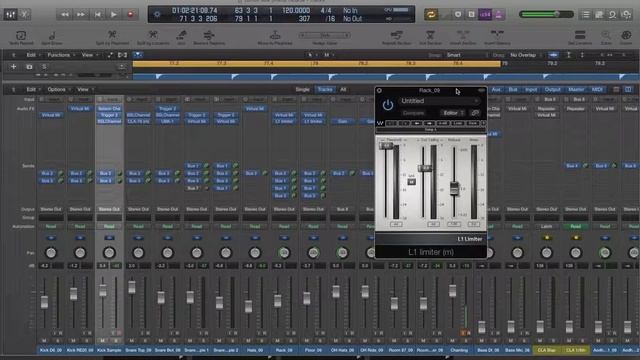This screenshot has height=360, width=640.
Task: Toggle the Output channel filter button
Action: click(x=553, y=89)
